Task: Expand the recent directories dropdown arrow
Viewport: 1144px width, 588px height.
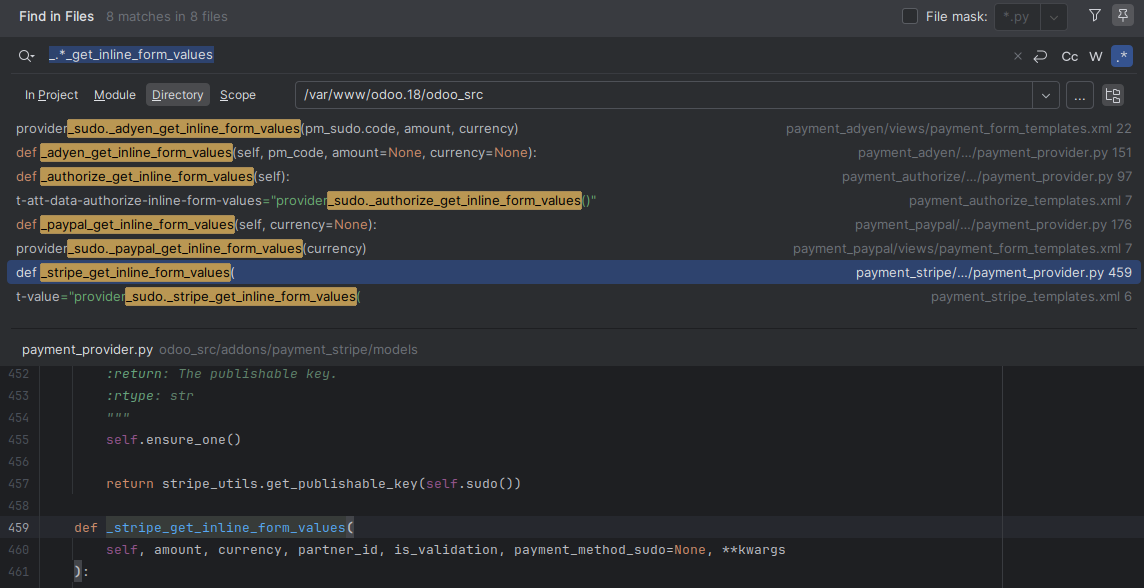Action: (x=1046, y=95)
